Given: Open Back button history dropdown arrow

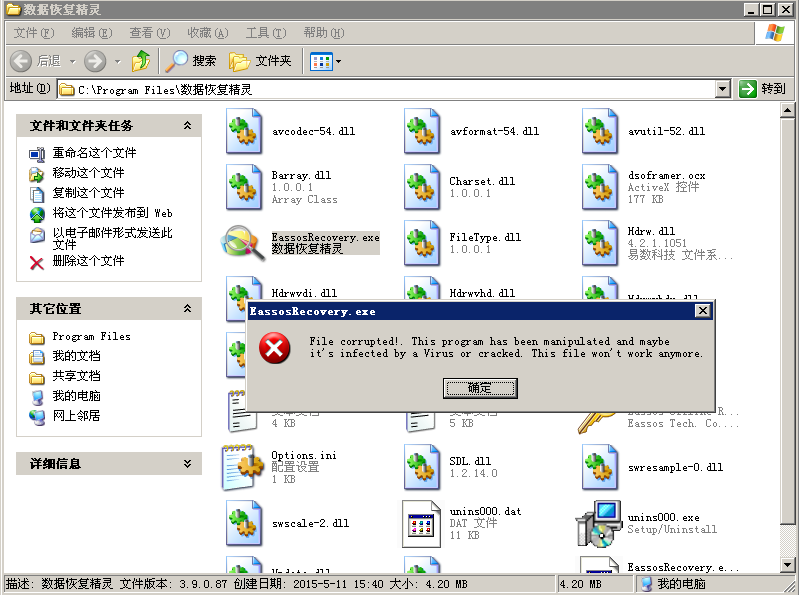Looking at the screenshot, I should 72,62.
